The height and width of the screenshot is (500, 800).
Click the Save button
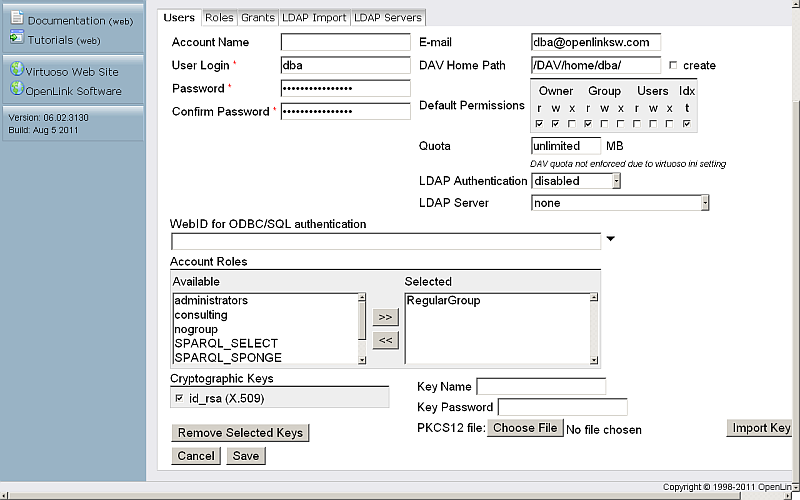246,456
